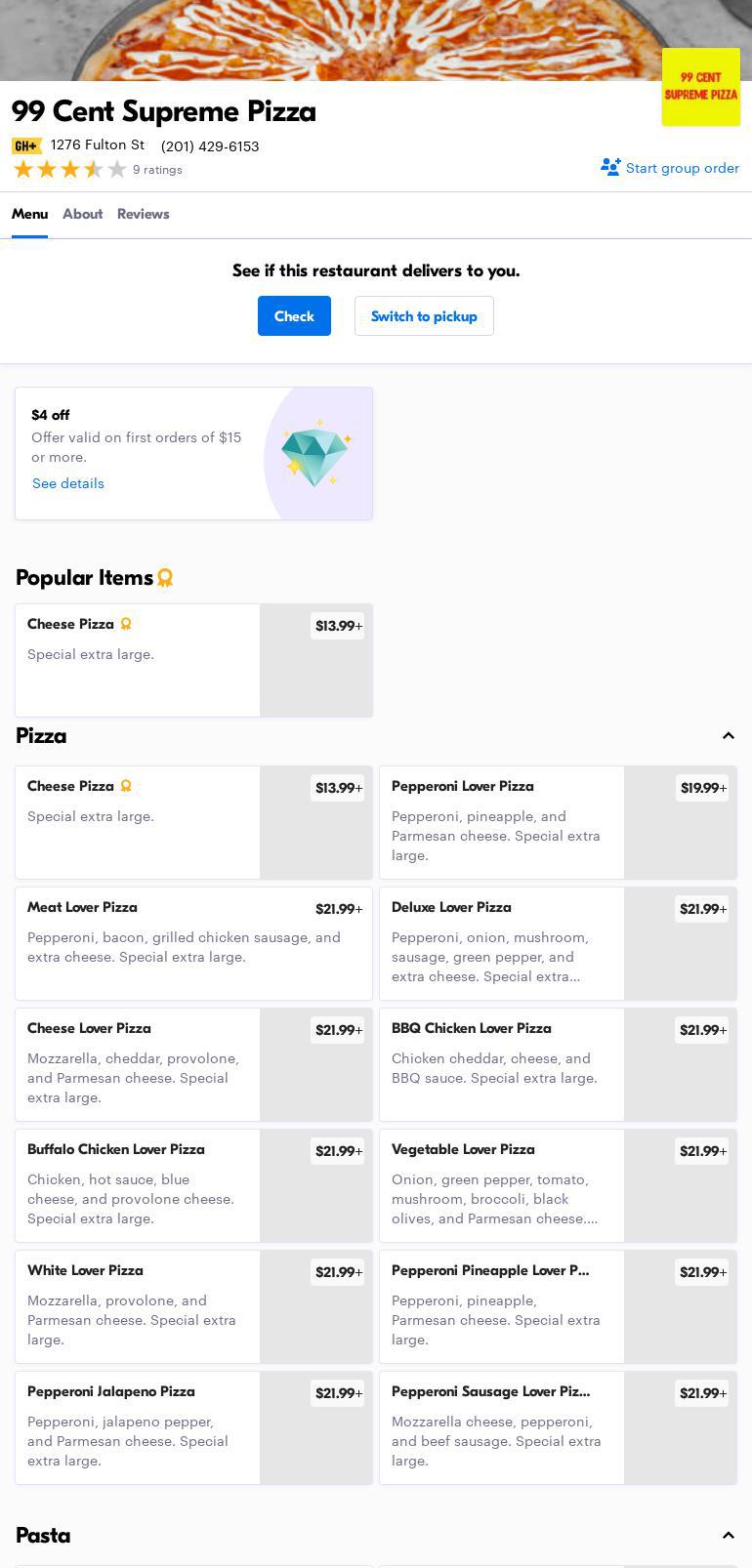The width and height of the screenshot is (752, 1568).
Task: Click ribbon badge on Pizza section Cheese Pizza
Action: (x=126, y=786)
